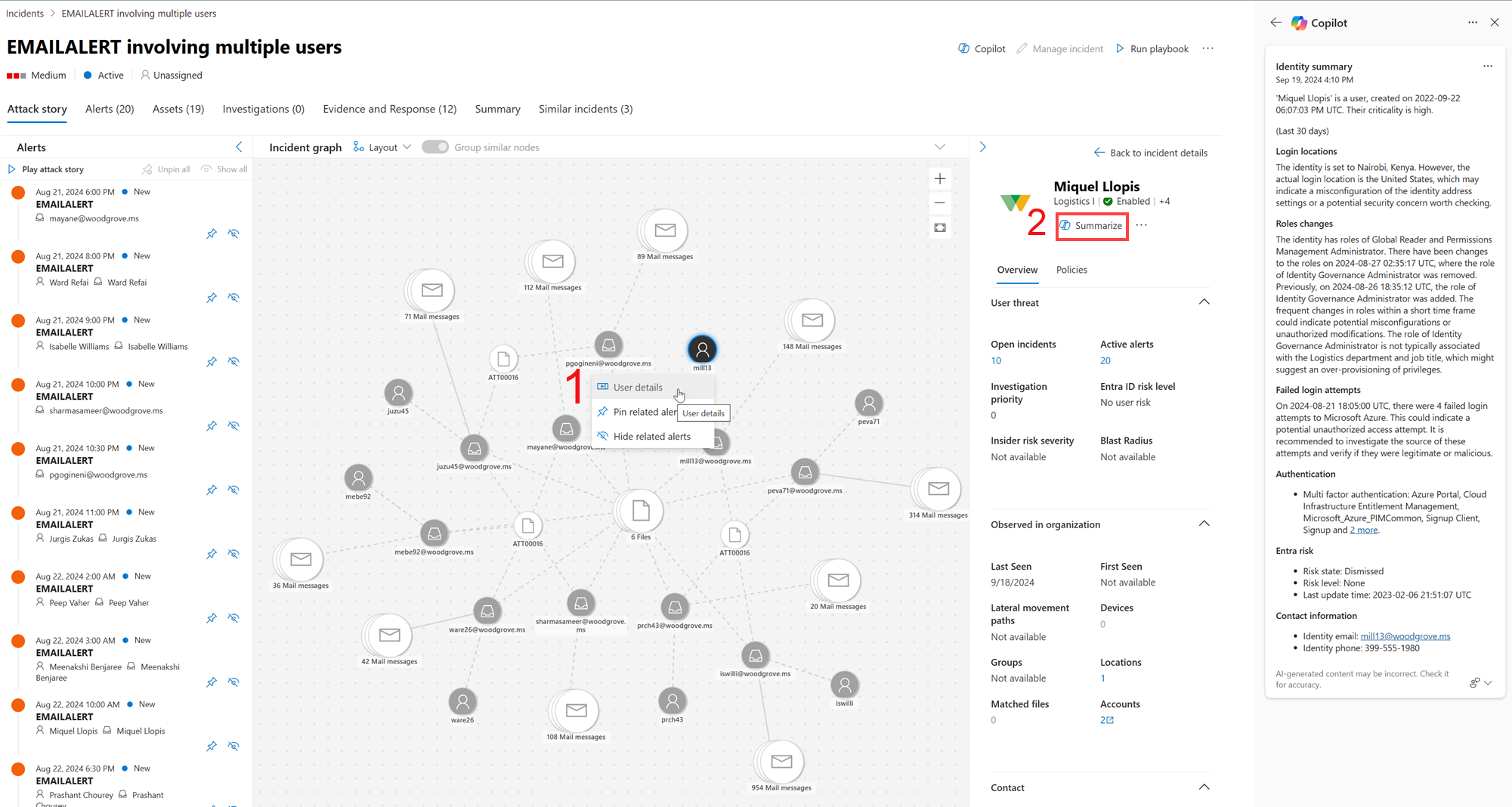This screenshot has width=1512, height=807.
Task: Collapse the Contact section
Action: (x=1204, y=787)
